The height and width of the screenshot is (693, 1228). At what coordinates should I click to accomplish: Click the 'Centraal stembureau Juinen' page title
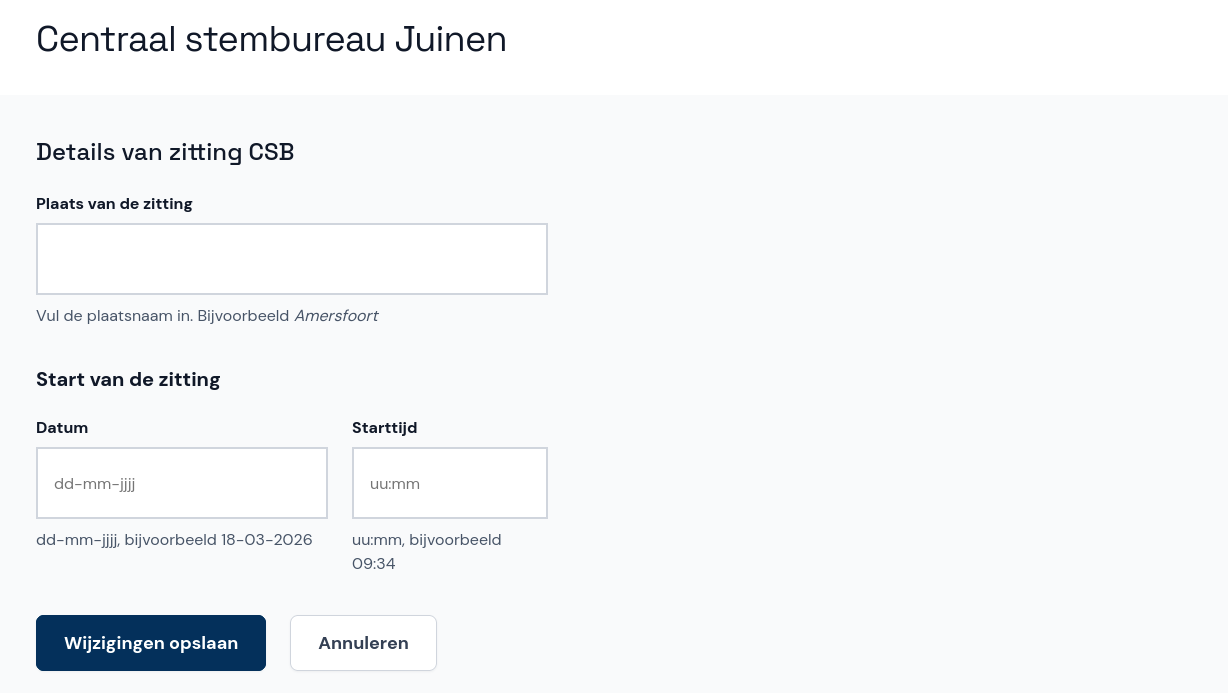(x=271, y=39)
